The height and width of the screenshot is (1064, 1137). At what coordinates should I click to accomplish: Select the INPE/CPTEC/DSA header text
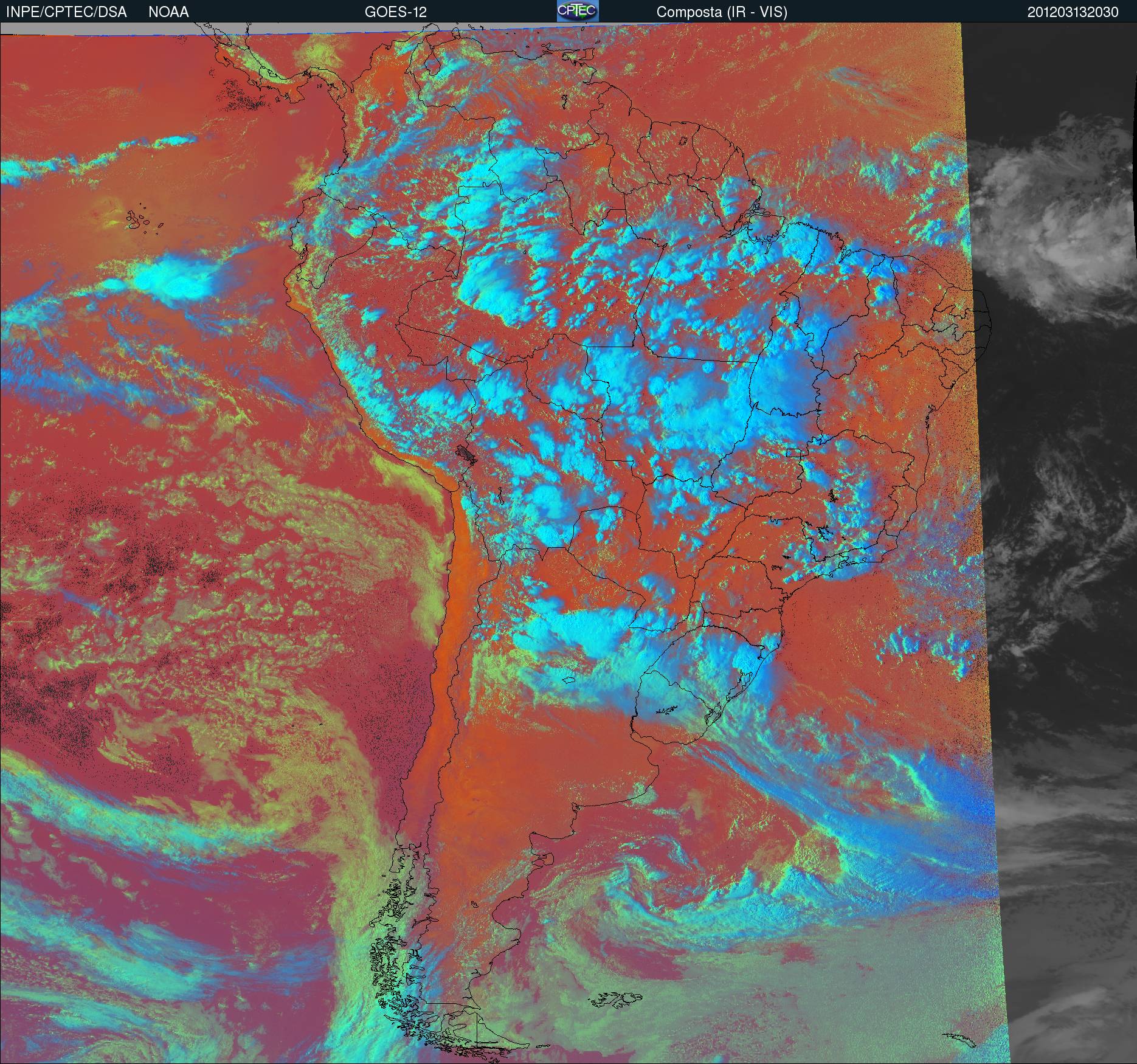pos(66,12)
